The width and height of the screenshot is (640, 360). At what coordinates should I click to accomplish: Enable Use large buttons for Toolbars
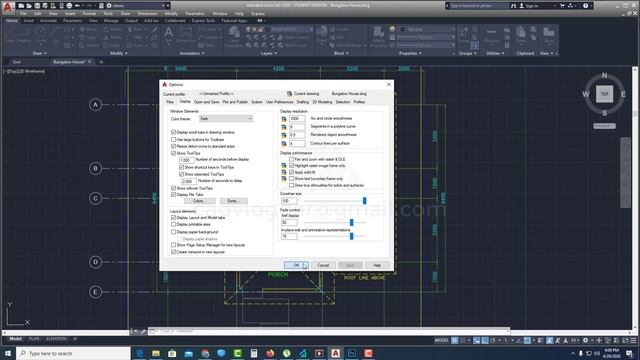coord(173,140)
